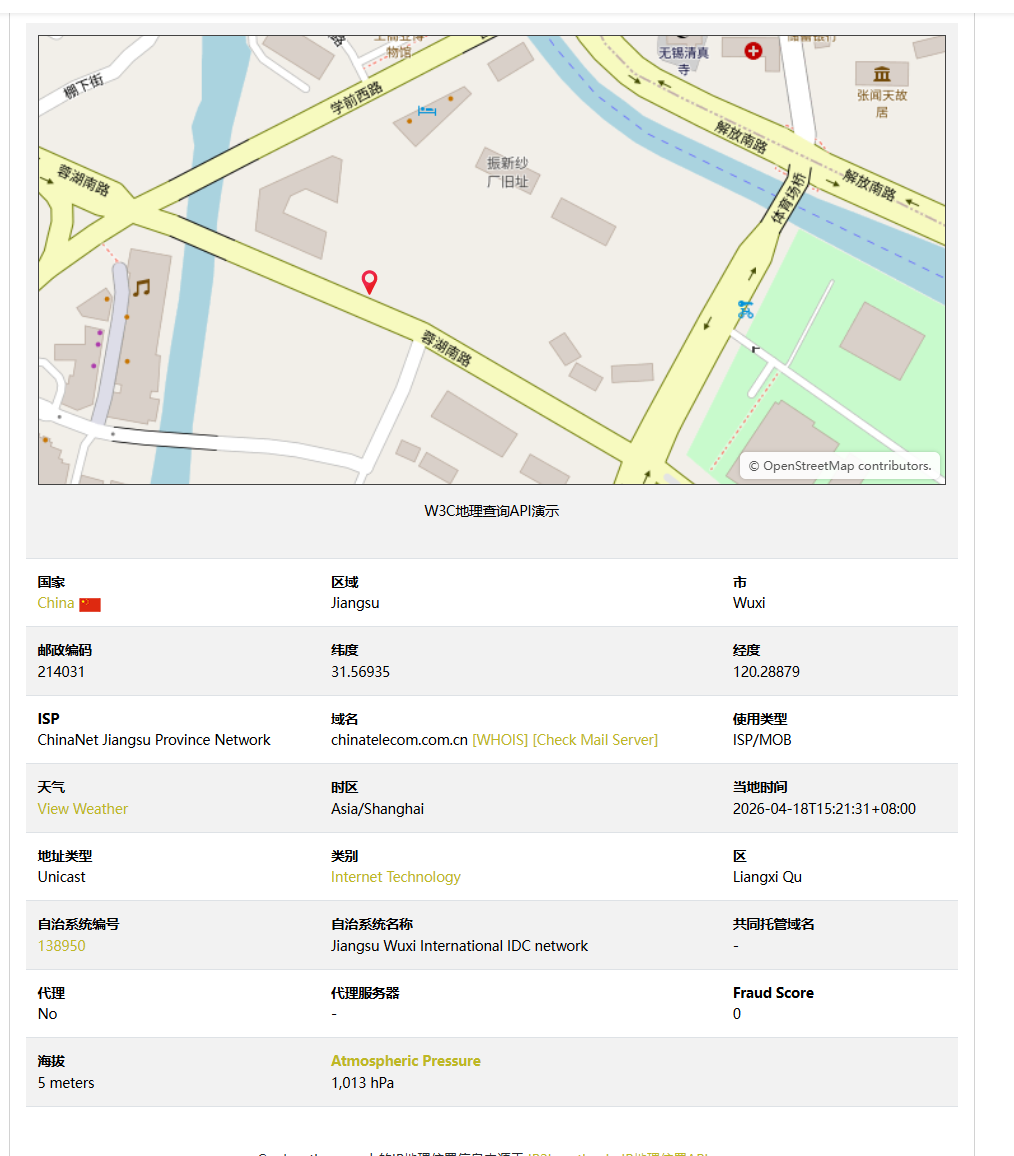Image resolution: width=1014 pixels, height=1156 pixels.
Task: Click the blue bicycle icon on the map
Action: click(745, 310)
